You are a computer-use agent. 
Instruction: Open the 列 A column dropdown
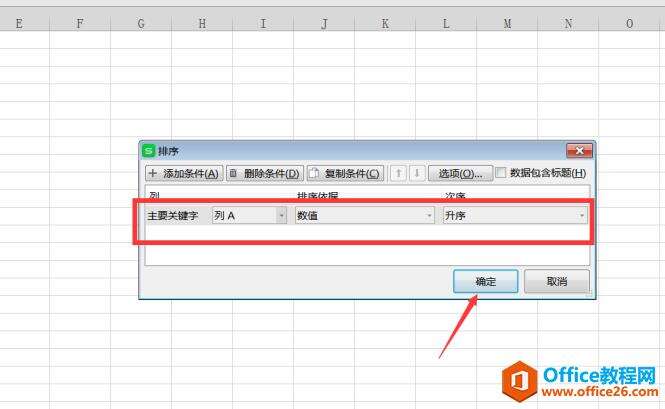(249, 216)
